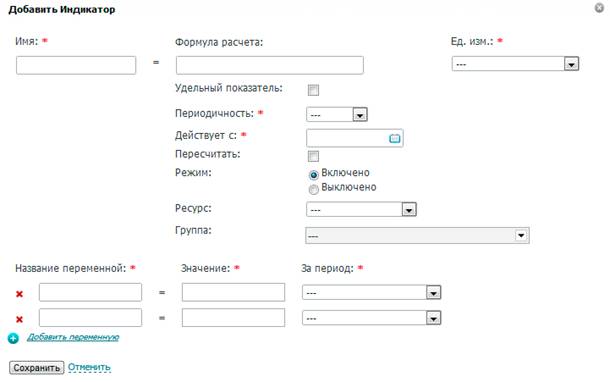Expand the Группа dropdown
The image size is (610, 382).
417,235
